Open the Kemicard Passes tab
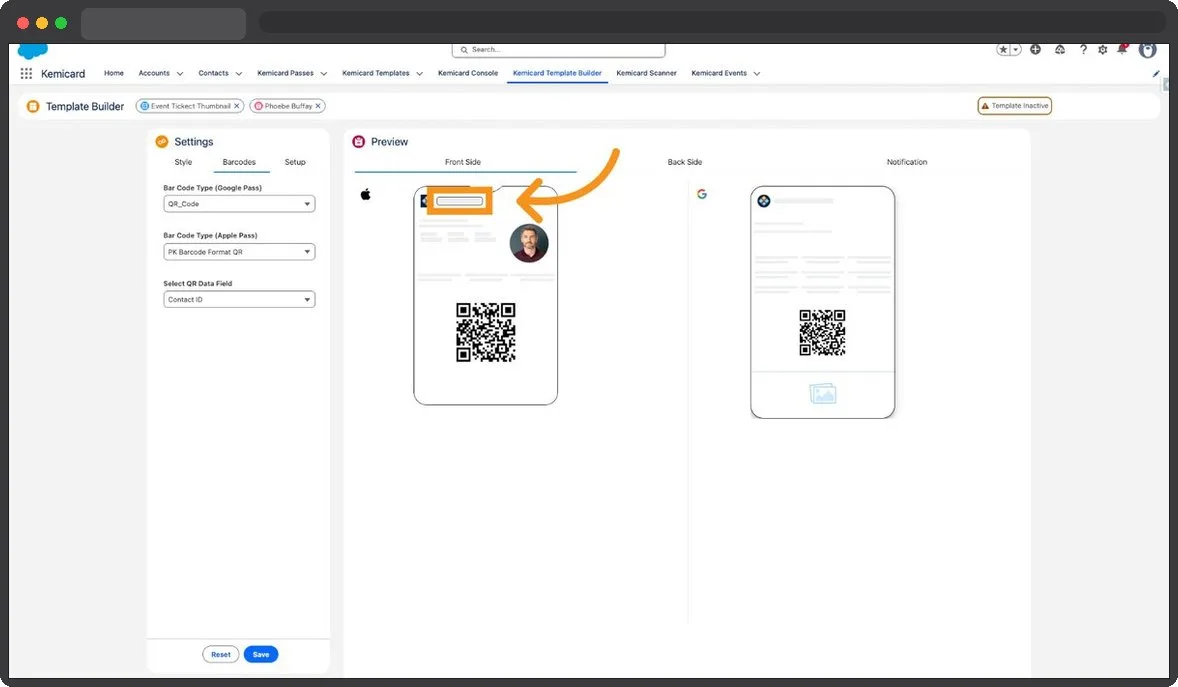 285,73
